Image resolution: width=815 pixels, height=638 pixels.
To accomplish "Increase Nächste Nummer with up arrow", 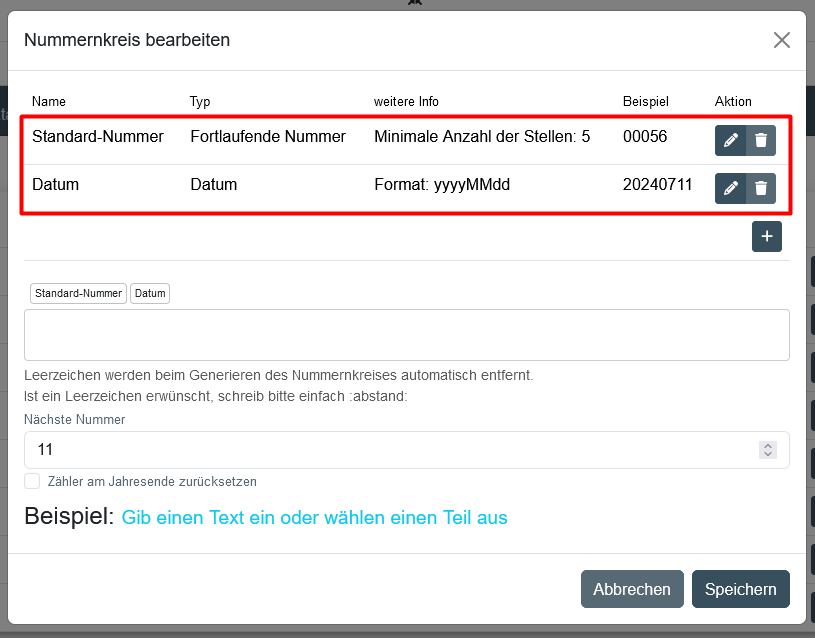I will pos(768,446).
